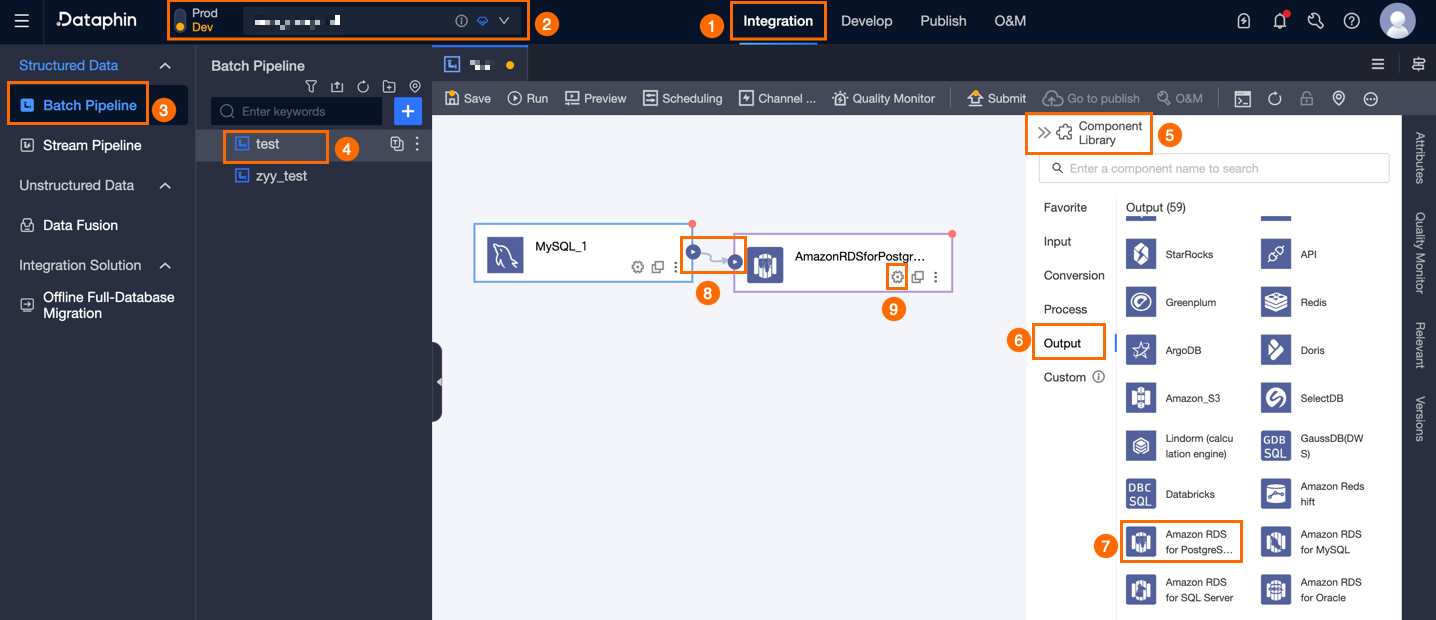This screenshot has height=620, width=1436.
Task: Open settings gear on AmazonRDSforPostgreSQL node
Action: pyautogui.click(x=898, y=277)
